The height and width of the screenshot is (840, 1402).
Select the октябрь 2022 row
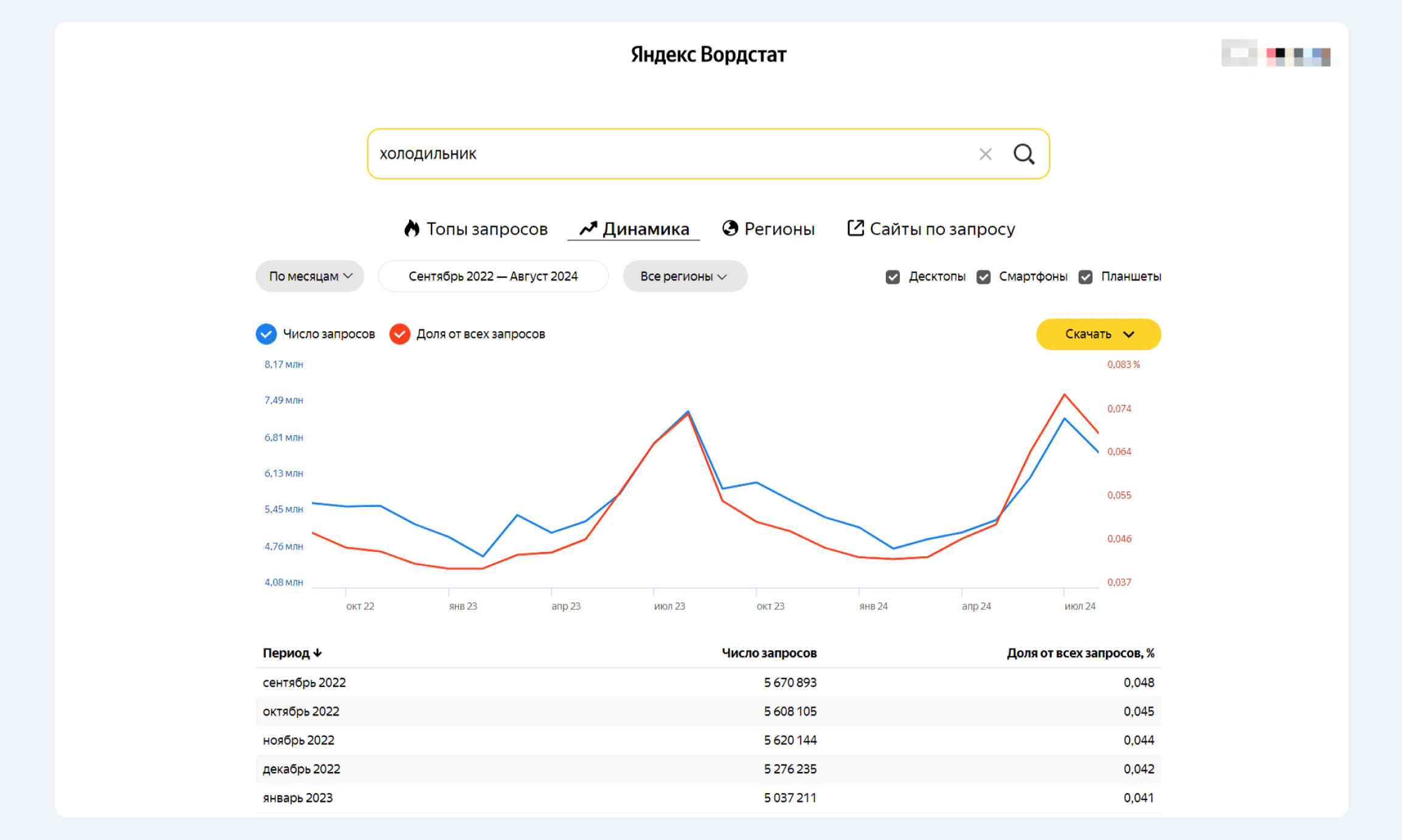point(708,711)
